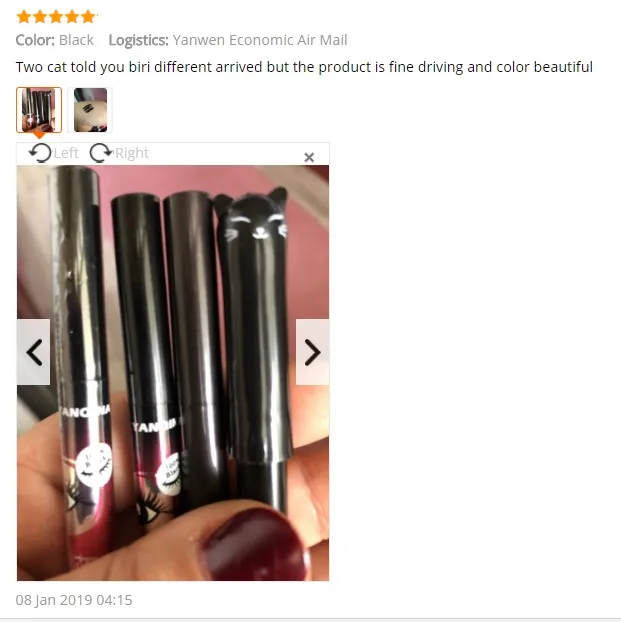
Task: Click the "Right" rotation label
Action: point(132,153)
